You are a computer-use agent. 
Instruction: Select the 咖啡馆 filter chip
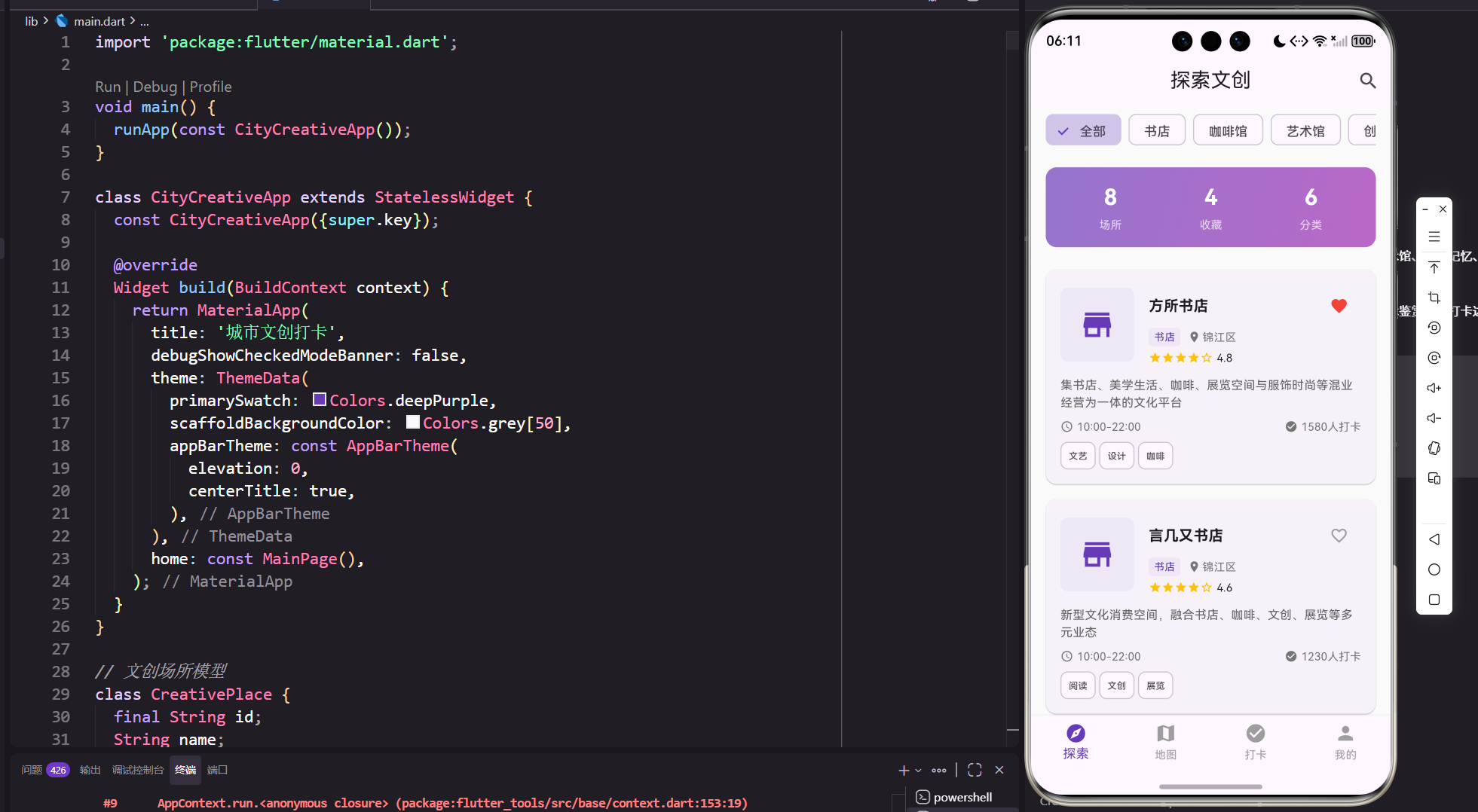(x=1228, y=130)
